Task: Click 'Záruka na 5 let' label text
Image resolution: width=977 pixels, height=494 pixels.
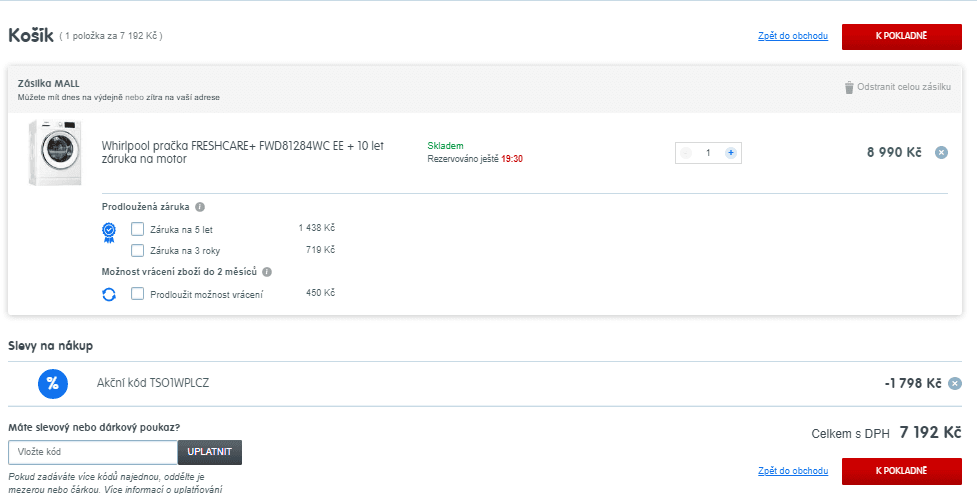Action: (x=181, y=230)
